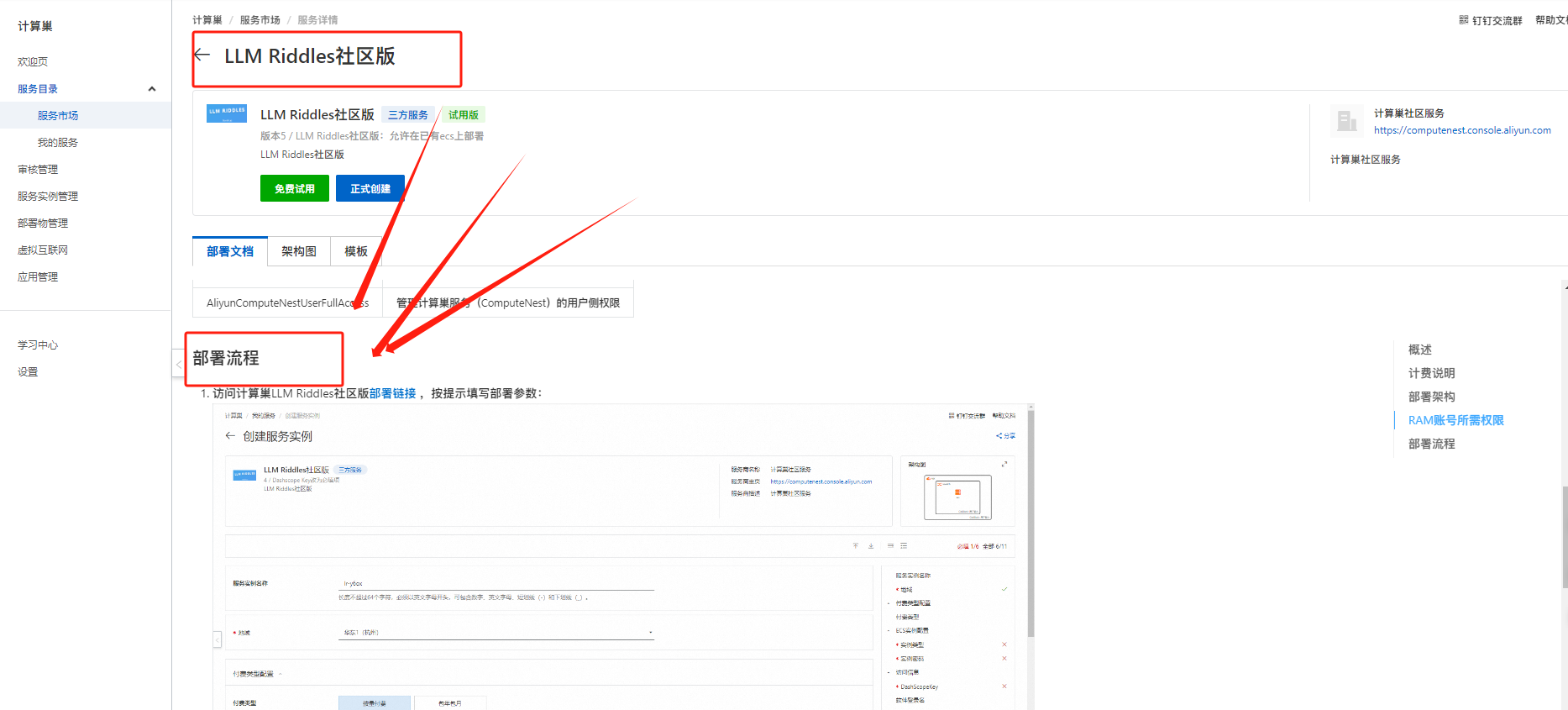Click the 计算巢社区服务 provider building icon
The height and width of the screenshot is (710, 1568).
pos(1347,121)
